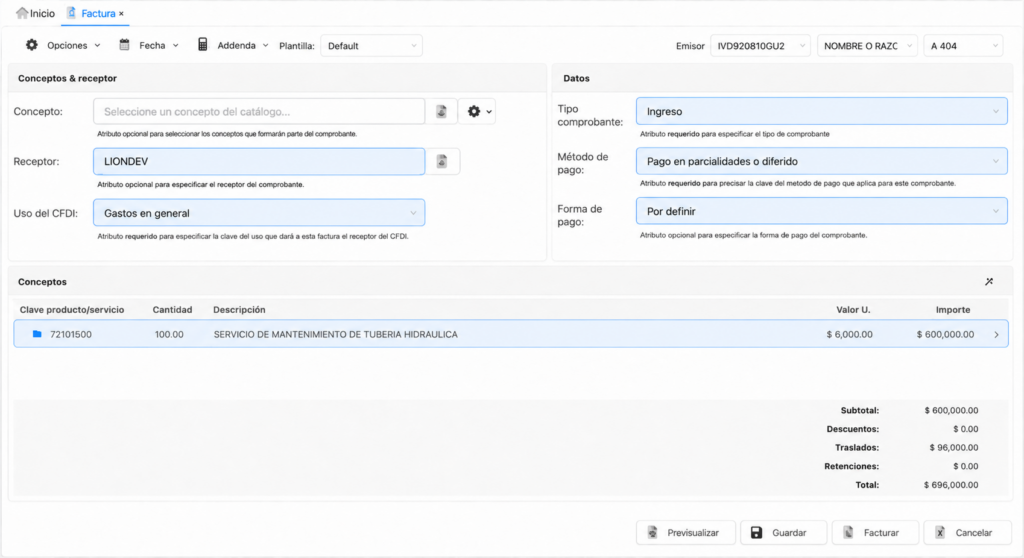Click the pin icon in Conceptos header
Image resolution: width=1024 pixels, height=558 pixels.
(989, 282)
